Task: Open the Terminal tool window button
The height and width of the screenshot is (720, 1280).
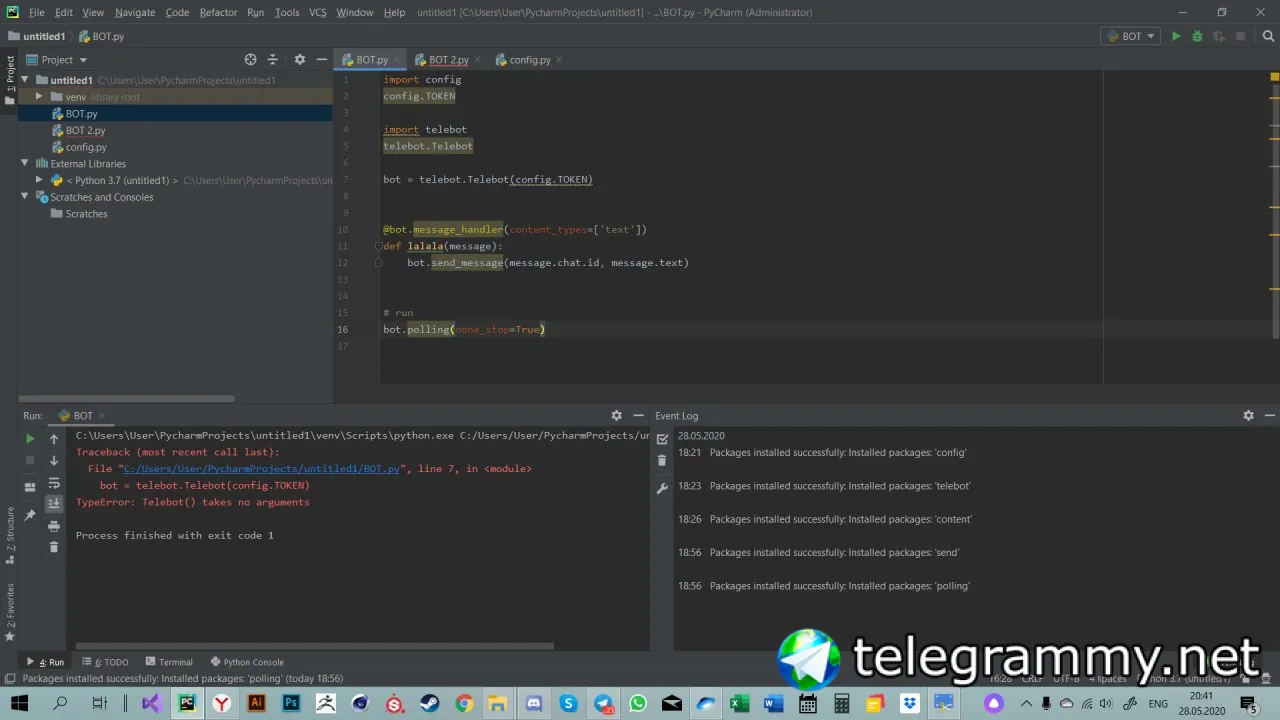Action: [169, 662]
